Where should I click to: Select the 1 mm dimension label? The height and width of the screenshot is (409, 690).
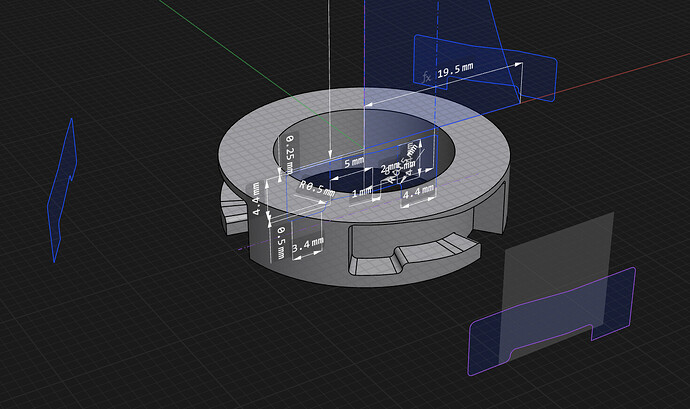pyautogui.click(x=362, y=192)
